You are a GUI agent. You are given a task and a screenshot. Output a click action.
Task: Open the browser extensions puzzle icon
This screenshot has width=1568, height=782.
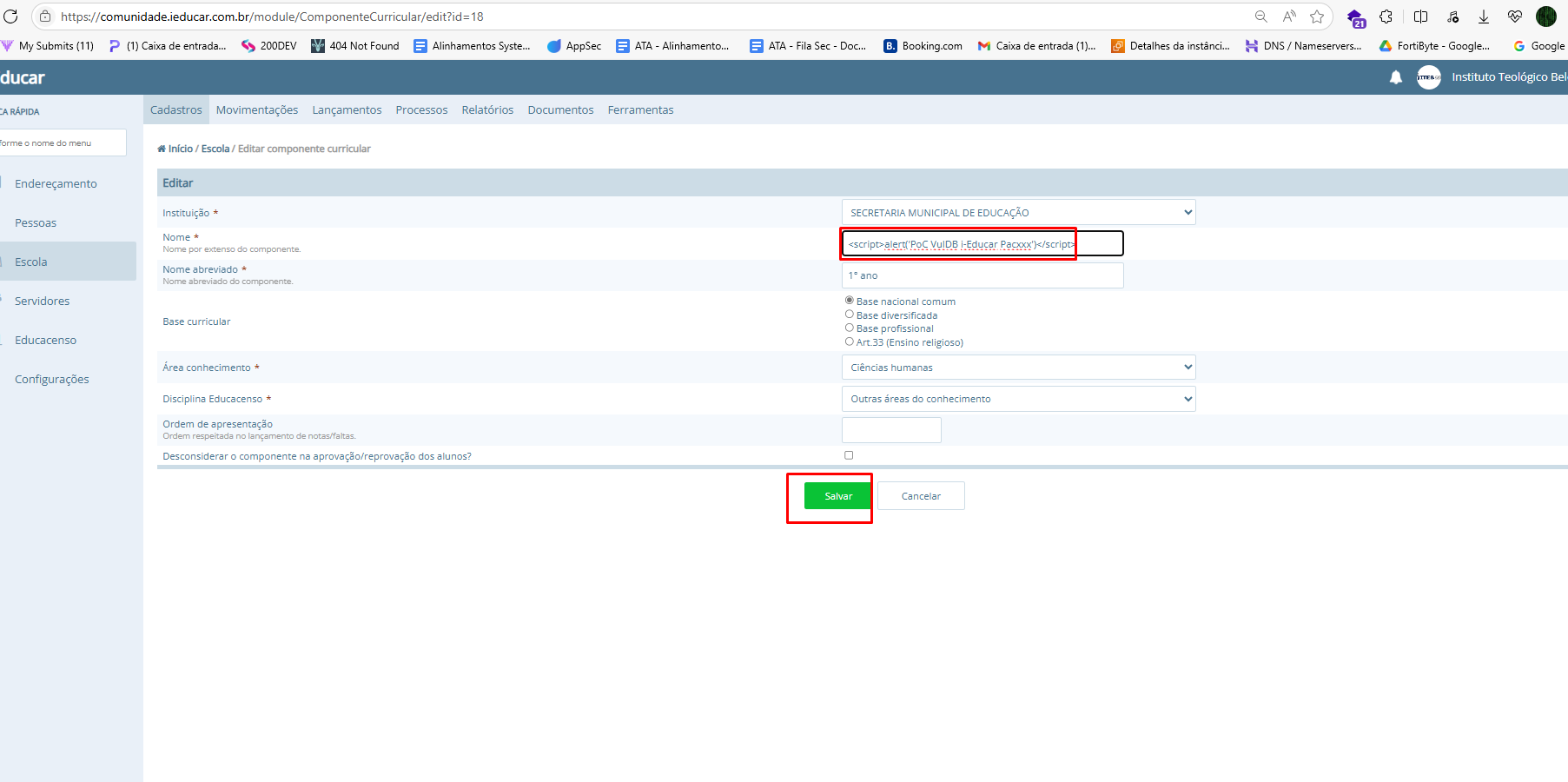[x=1386, y=17]
